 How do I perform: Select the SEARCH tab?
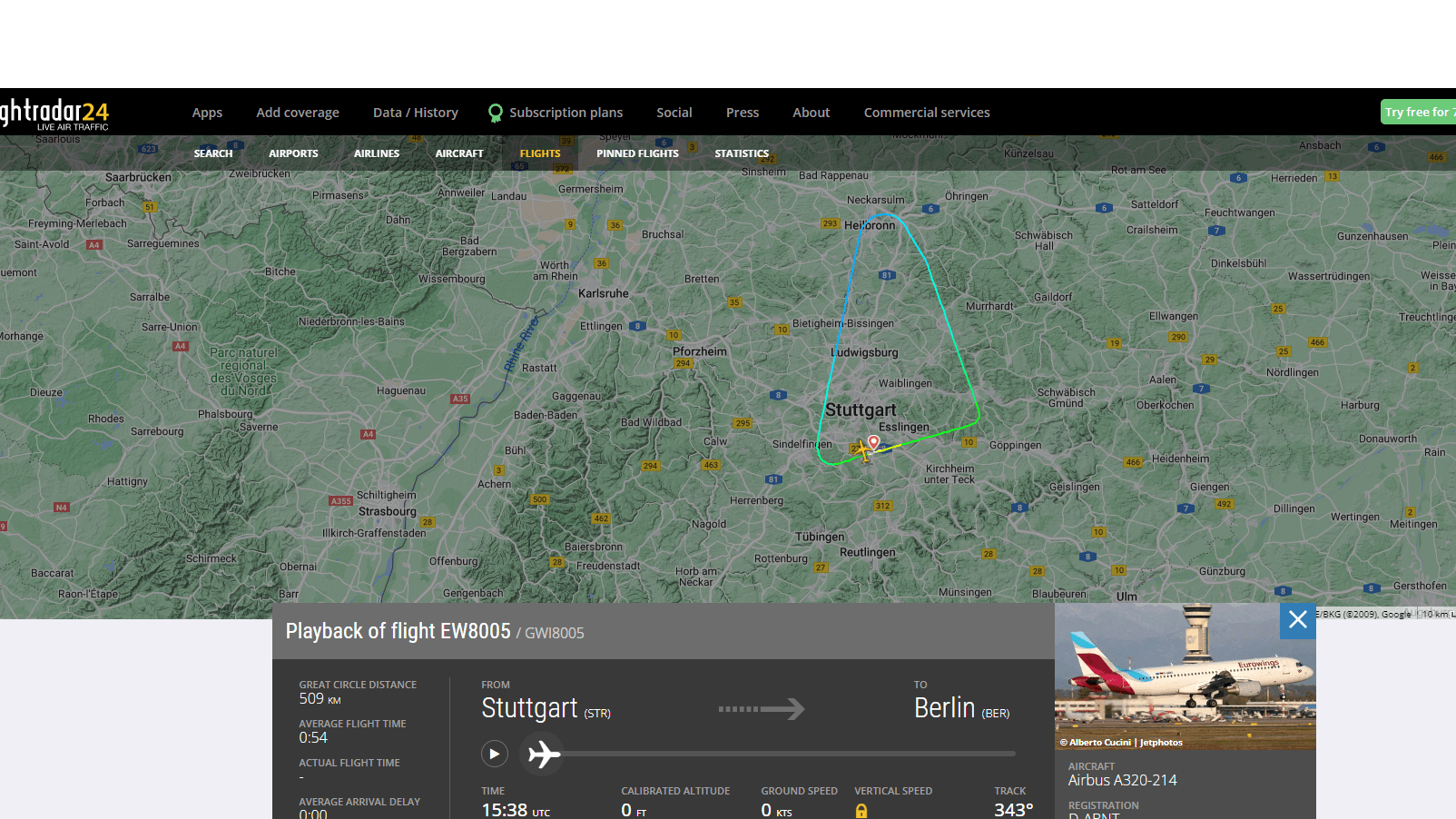[x=213, y=153]
